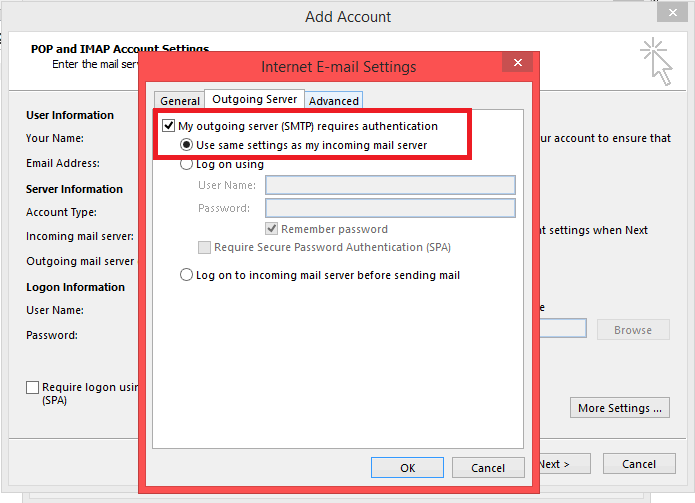The width and height of the screenshot is (695, 503).
Task: Choose the Log on using option
Action: click(x=187, y=164)
